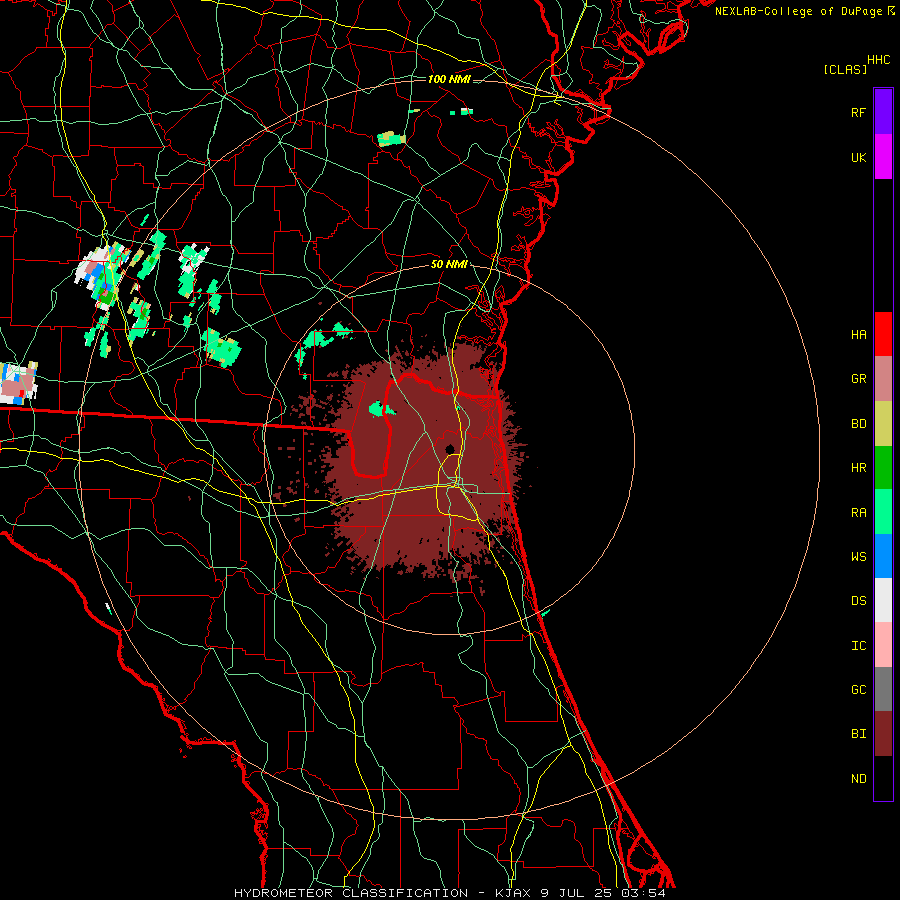Click the 'WS' legend label
This screenshot has height=900, width=900.
858,557
